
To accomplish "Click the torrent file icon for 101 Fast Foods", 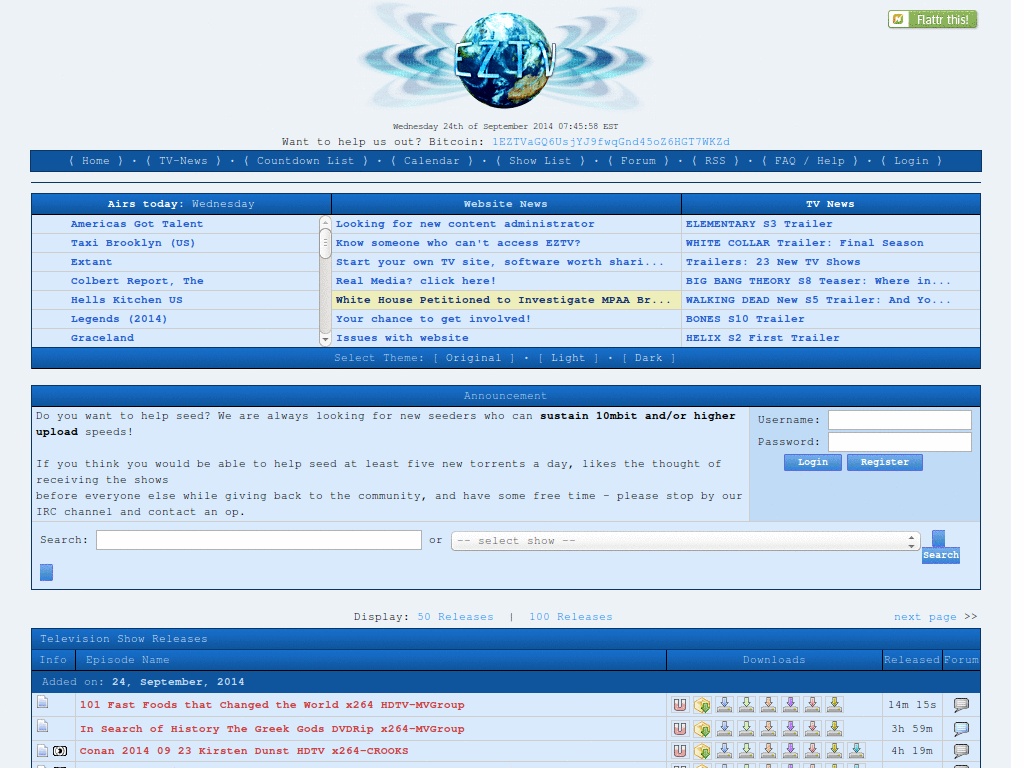I will tap(702, 705).
